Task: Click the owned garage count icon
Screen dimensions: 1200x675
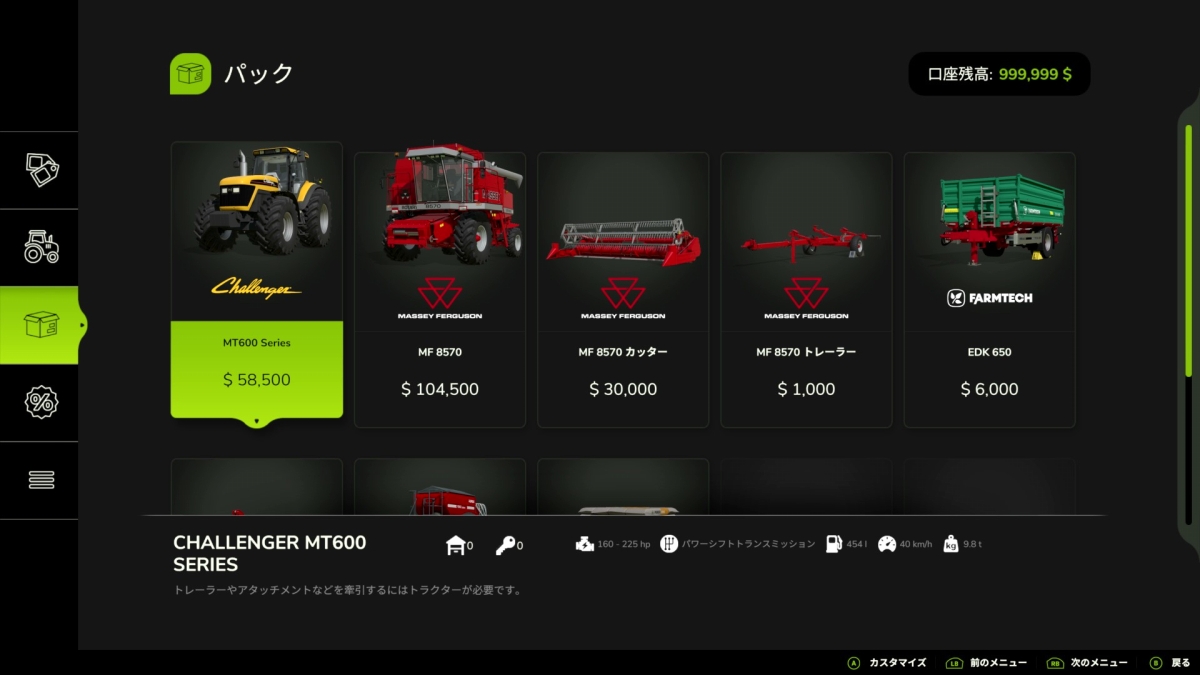Action: [456, 545]
